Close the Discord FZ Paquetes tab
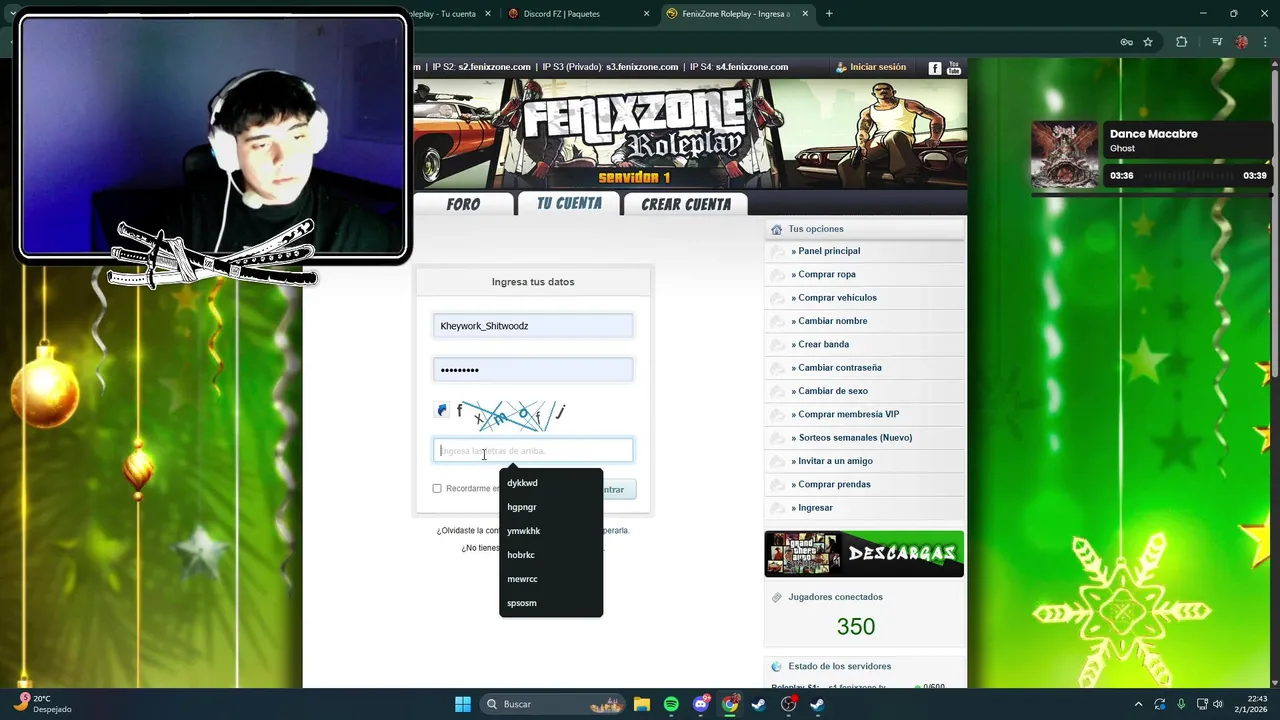Viewport: 1280px width, 720px height. tap(646, 14)
